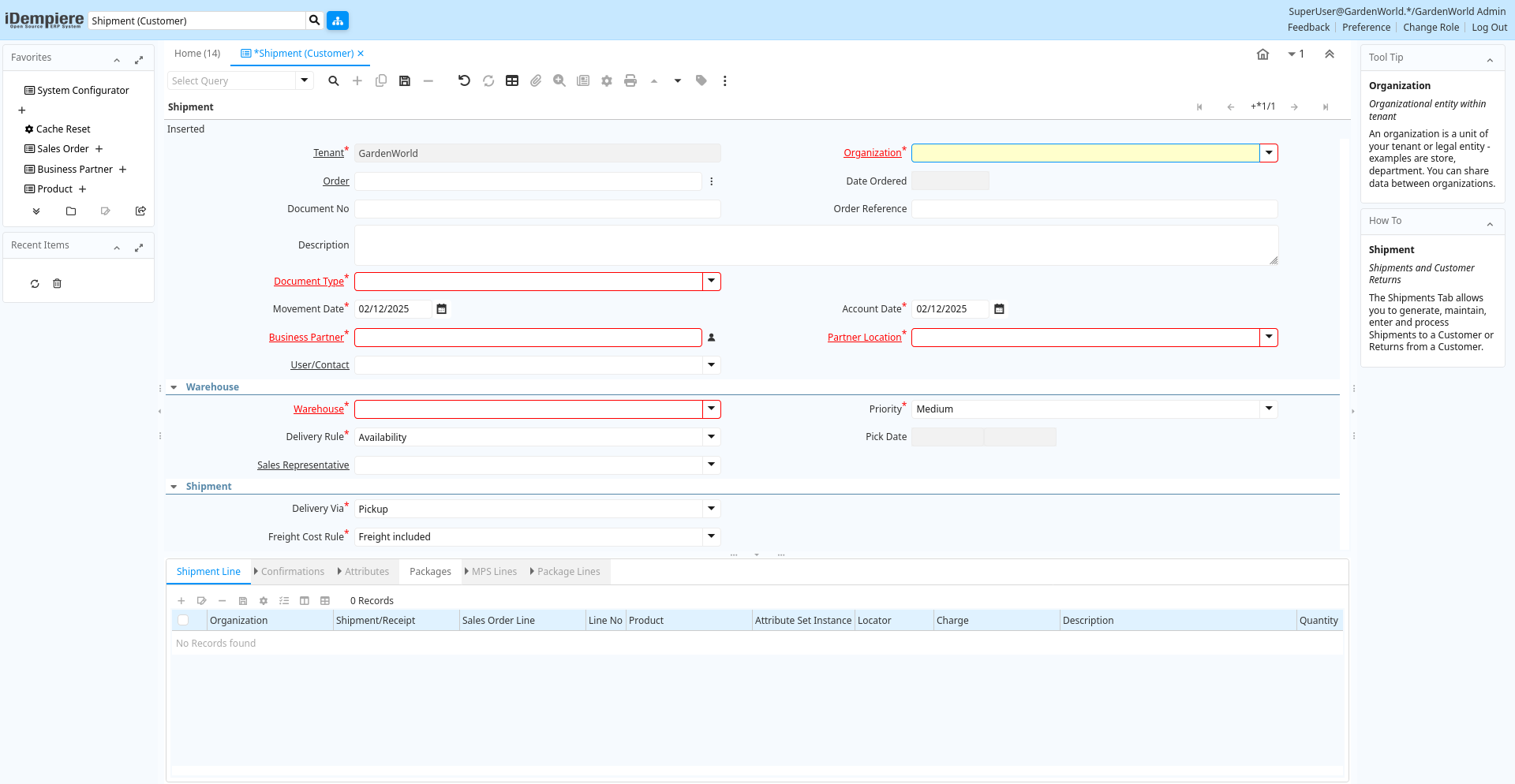Click the Find record magnifier icon
The height and width of the screenshot is (784, 1515).
(334, 80)
